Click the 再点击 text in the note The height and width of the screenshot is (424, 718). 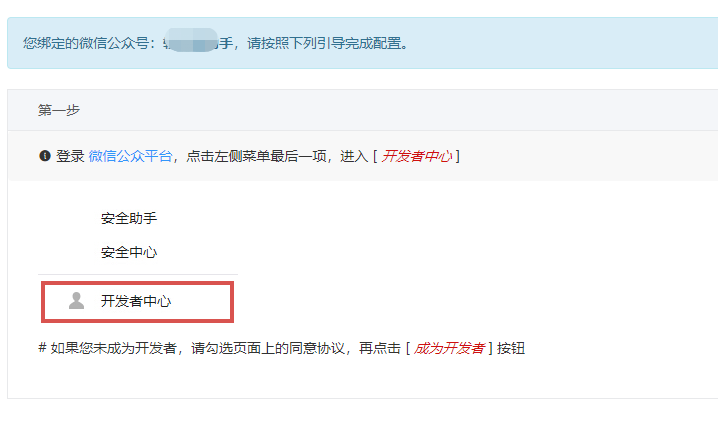tap(380, 348)
